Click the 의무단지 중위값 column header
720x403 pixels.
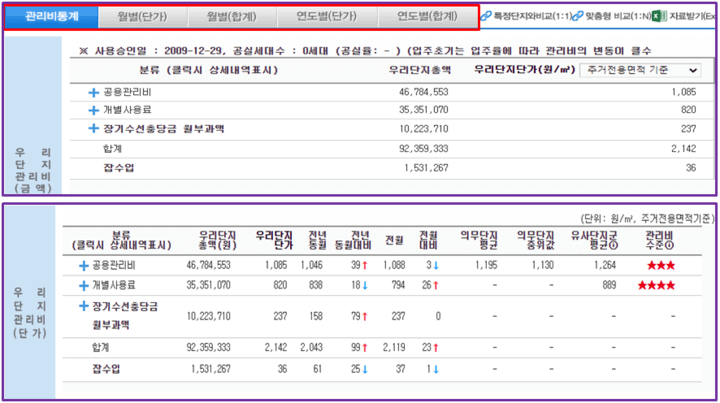[535, 241]
